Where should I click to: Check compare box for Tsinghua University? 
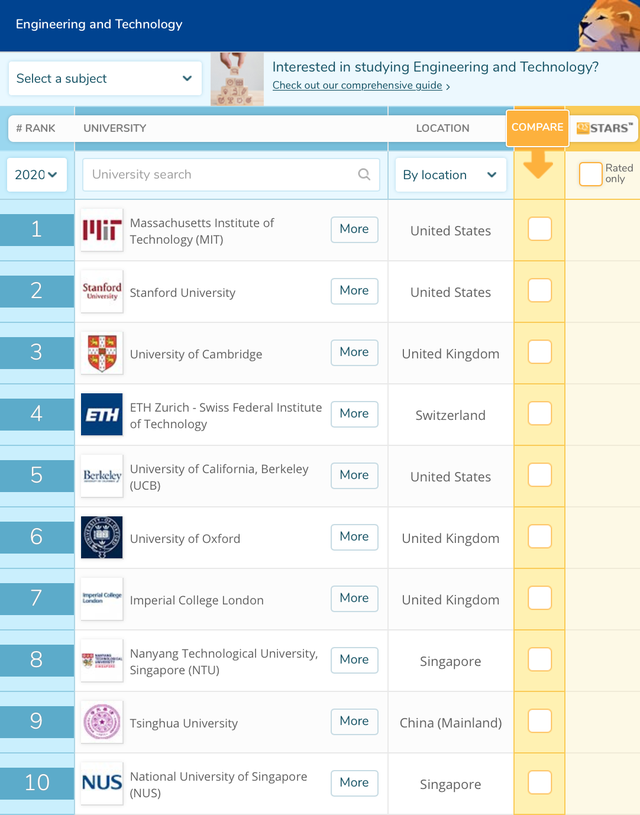[x=540, y=721]
